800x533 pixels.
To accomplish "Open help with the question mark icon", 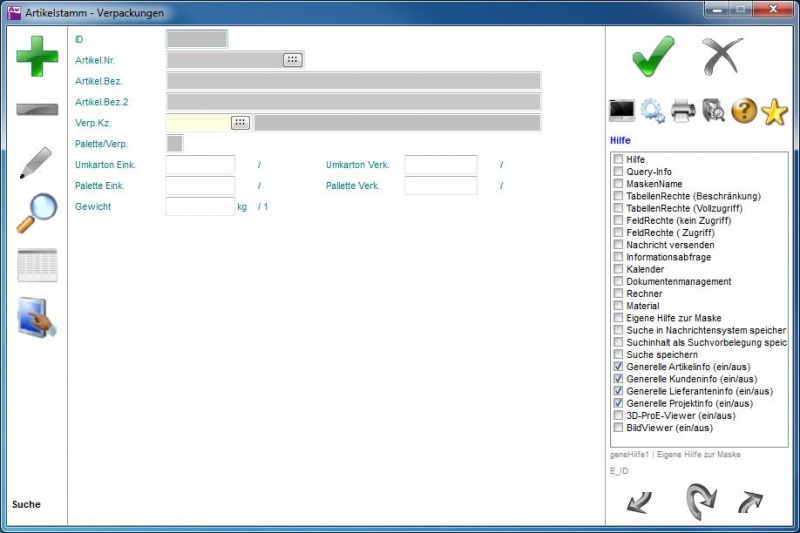I will [x=743, y=110].
